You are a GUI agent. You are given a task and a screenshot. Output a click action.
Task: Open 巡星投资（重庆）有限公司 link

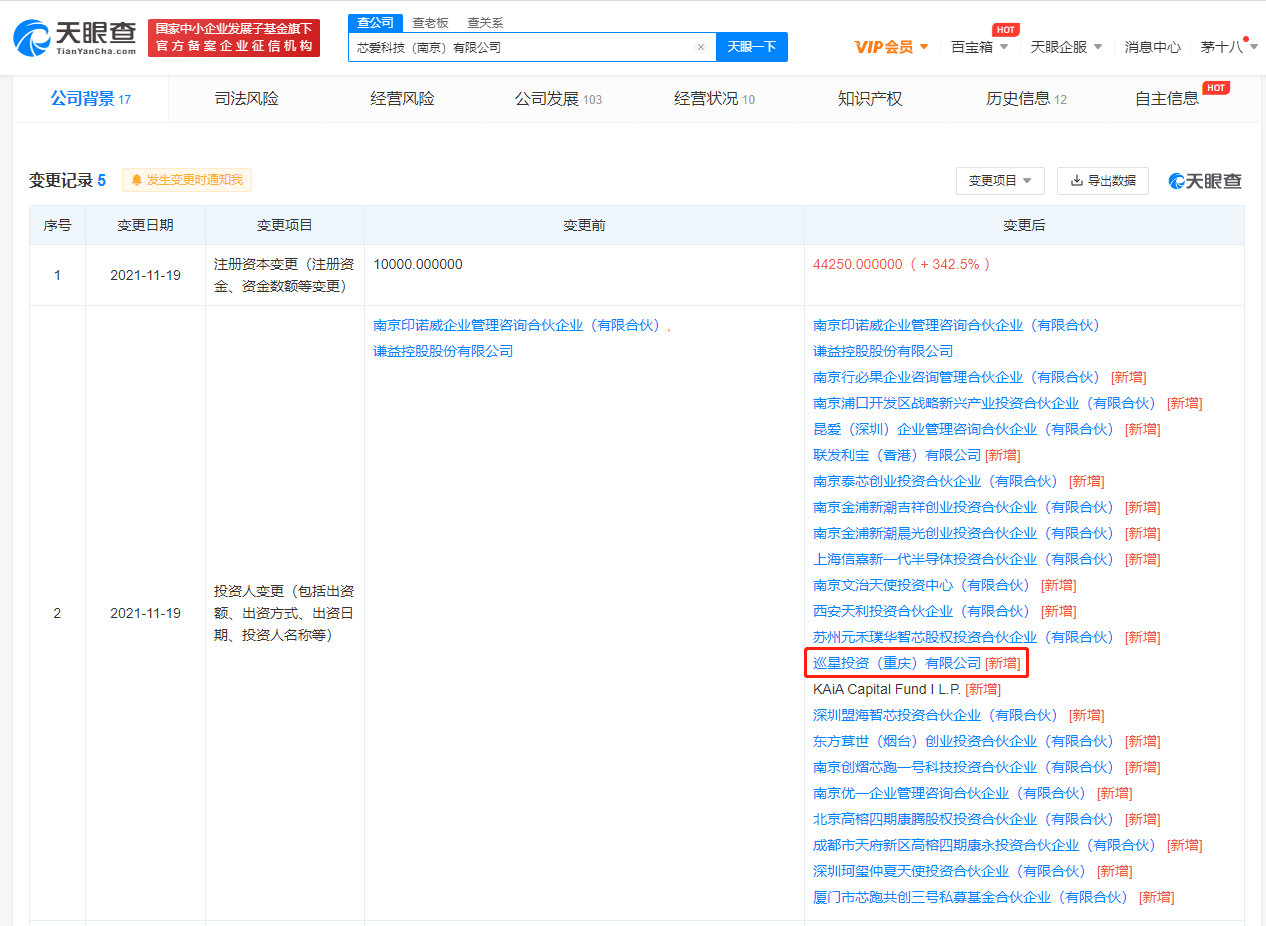coord(898,663)
